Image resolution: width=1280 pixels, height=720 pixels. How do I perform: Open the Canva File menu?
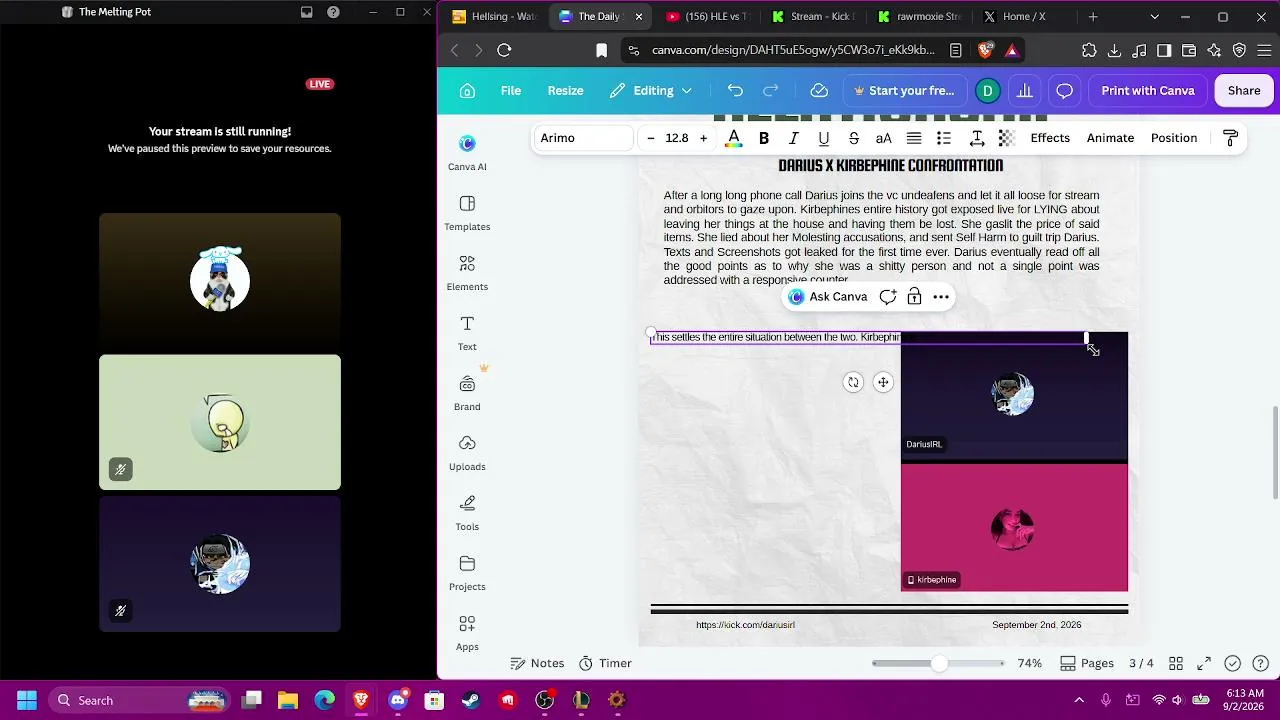click(x=511, y=91)
